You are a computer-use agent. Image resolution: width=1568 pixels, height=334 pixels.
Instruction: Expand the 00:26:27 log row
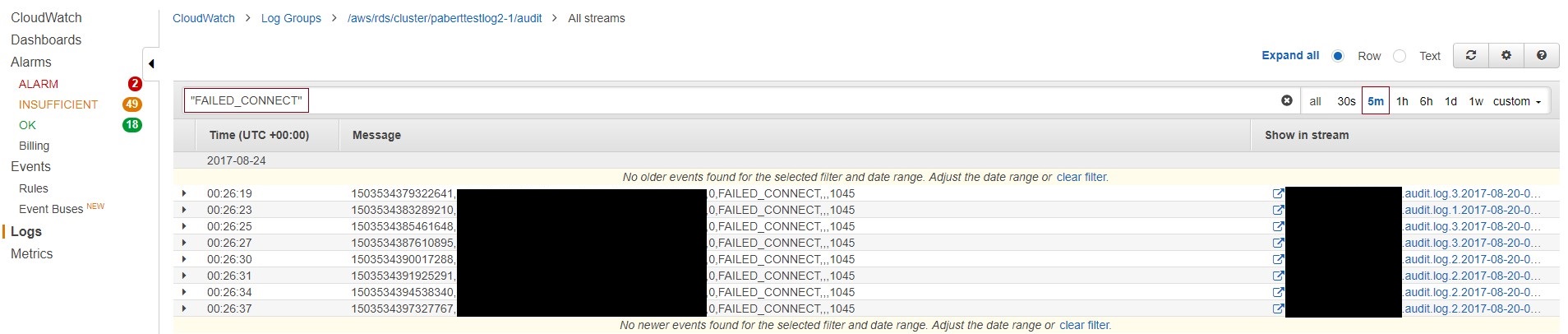[x=184, y=243]
